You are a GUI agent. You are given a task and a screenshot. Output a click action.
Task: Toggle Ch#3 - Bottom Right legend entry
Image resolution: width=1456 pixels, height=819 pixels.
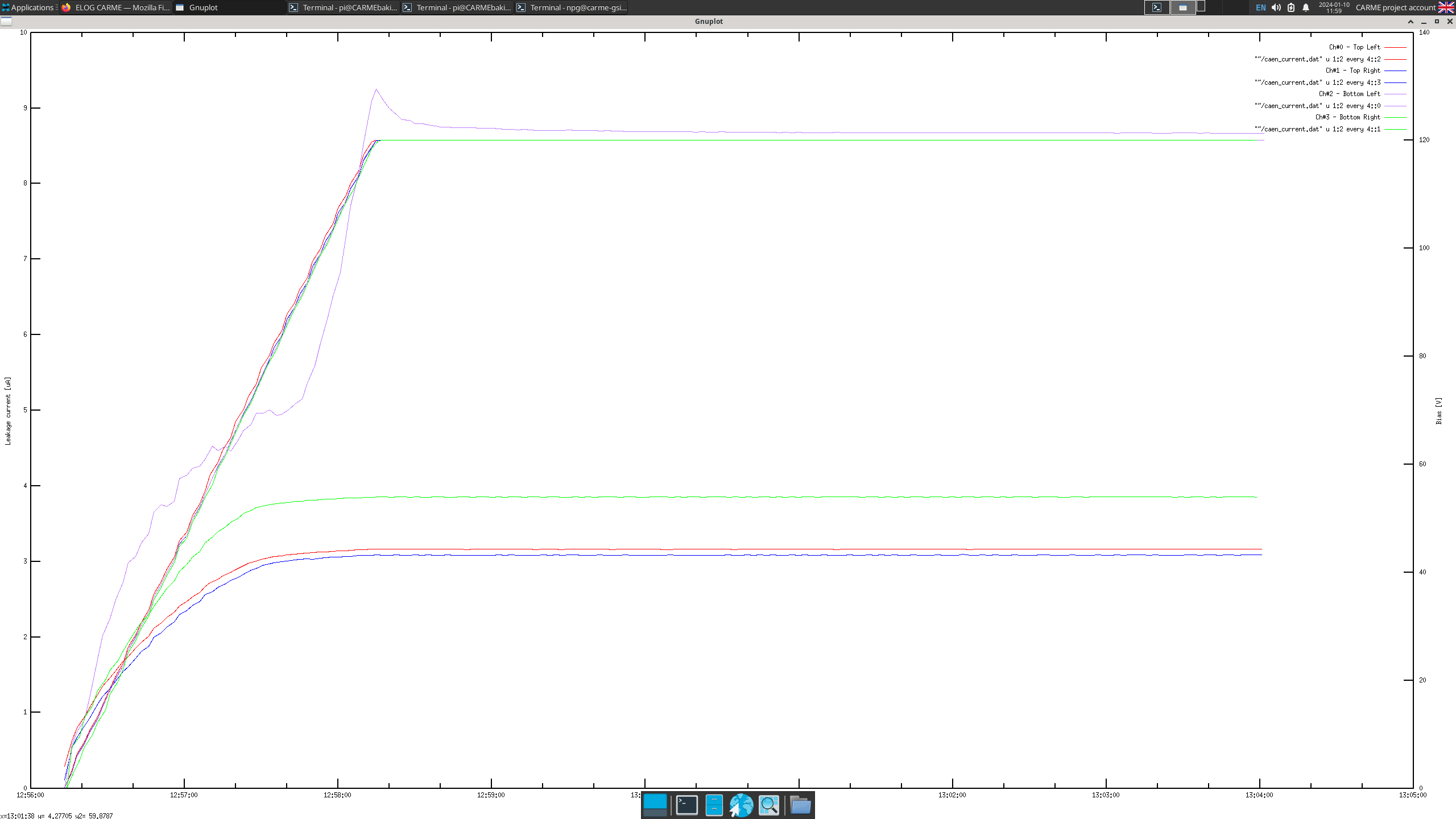(x=1347, y=117)
